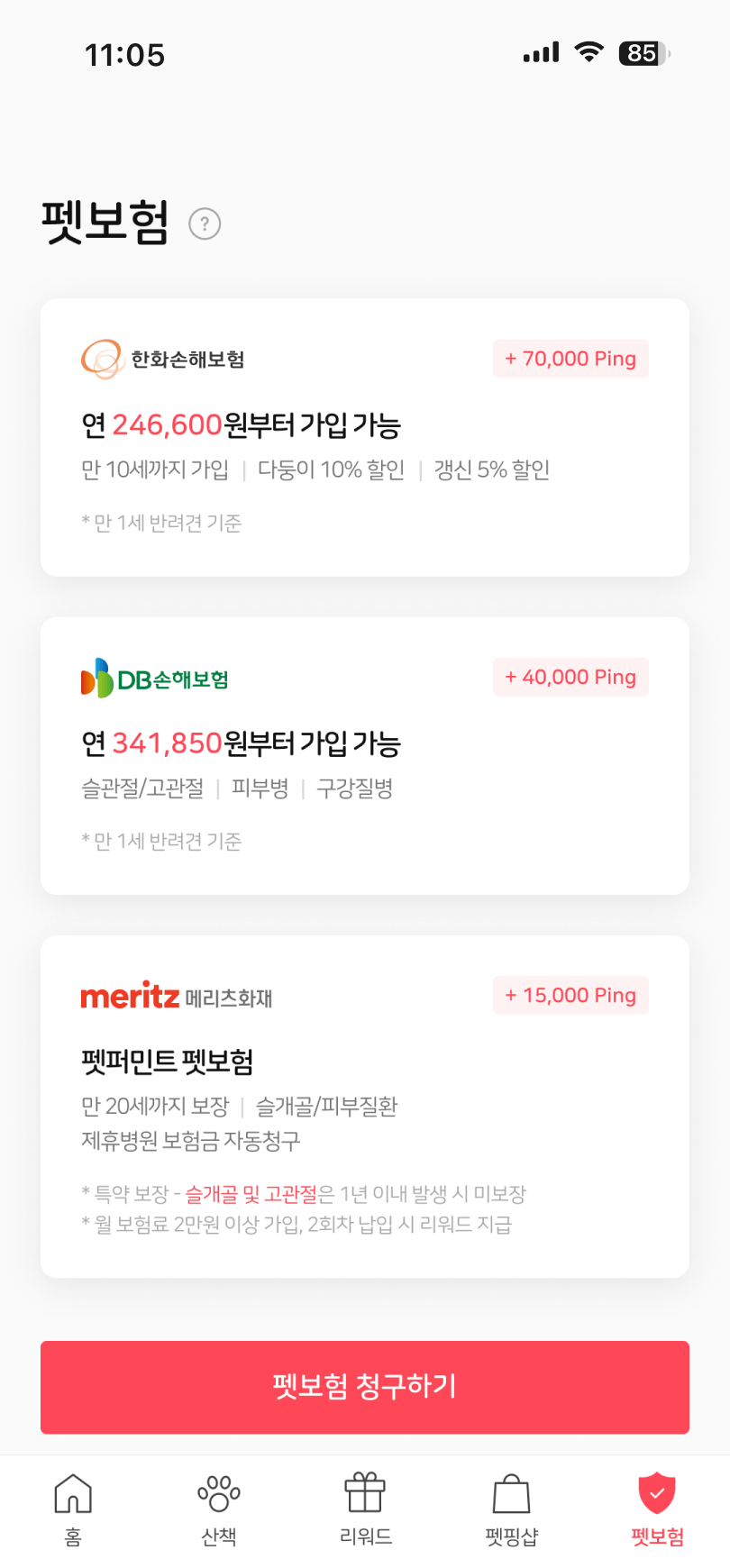Open the Home tab house icon
Screen dimensions: 730x1568
point(73,1494)
